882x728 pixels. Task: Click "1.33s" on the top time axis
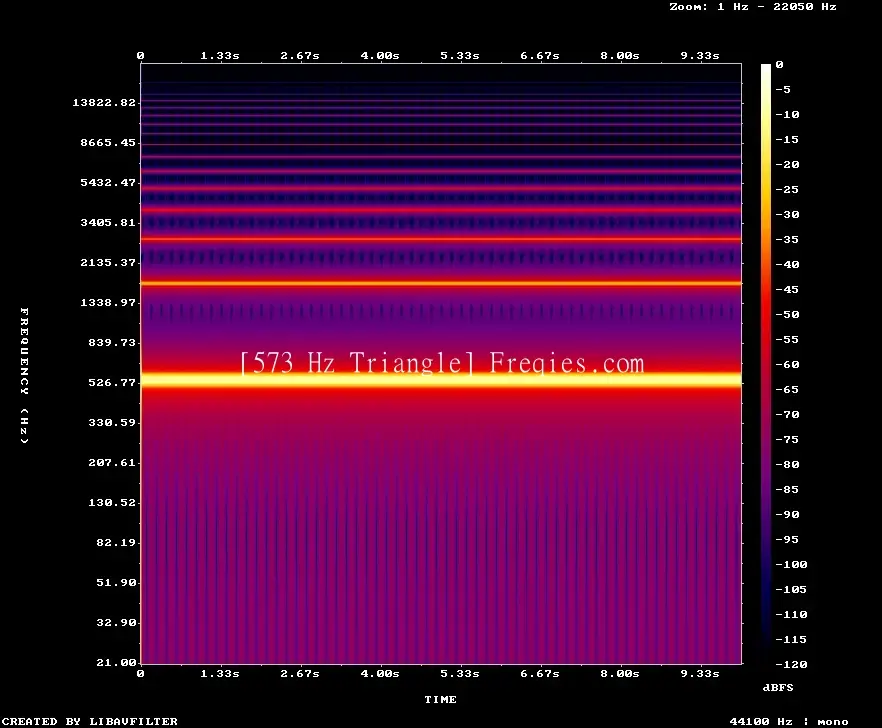(x=220, y=56)
